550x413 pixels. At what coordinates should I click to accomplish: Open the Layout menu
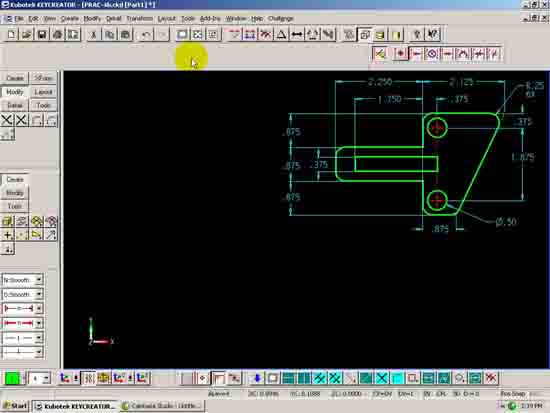click(x=166, y=19)
